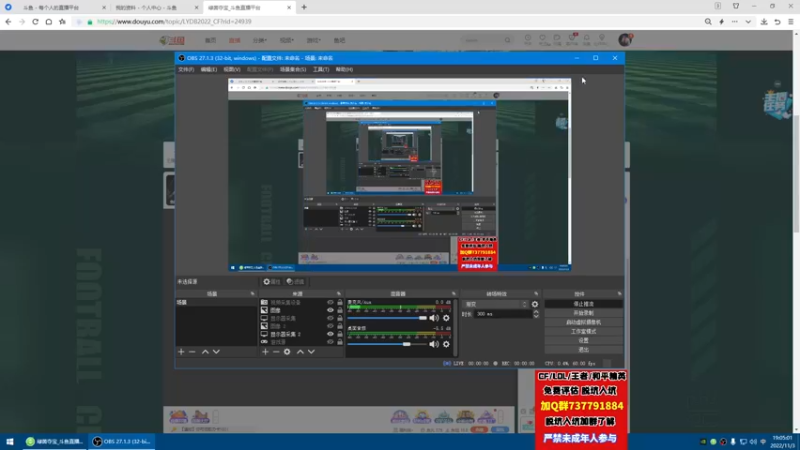Open 游戏 dropdown in Douyu navigation

coord(314,40)
